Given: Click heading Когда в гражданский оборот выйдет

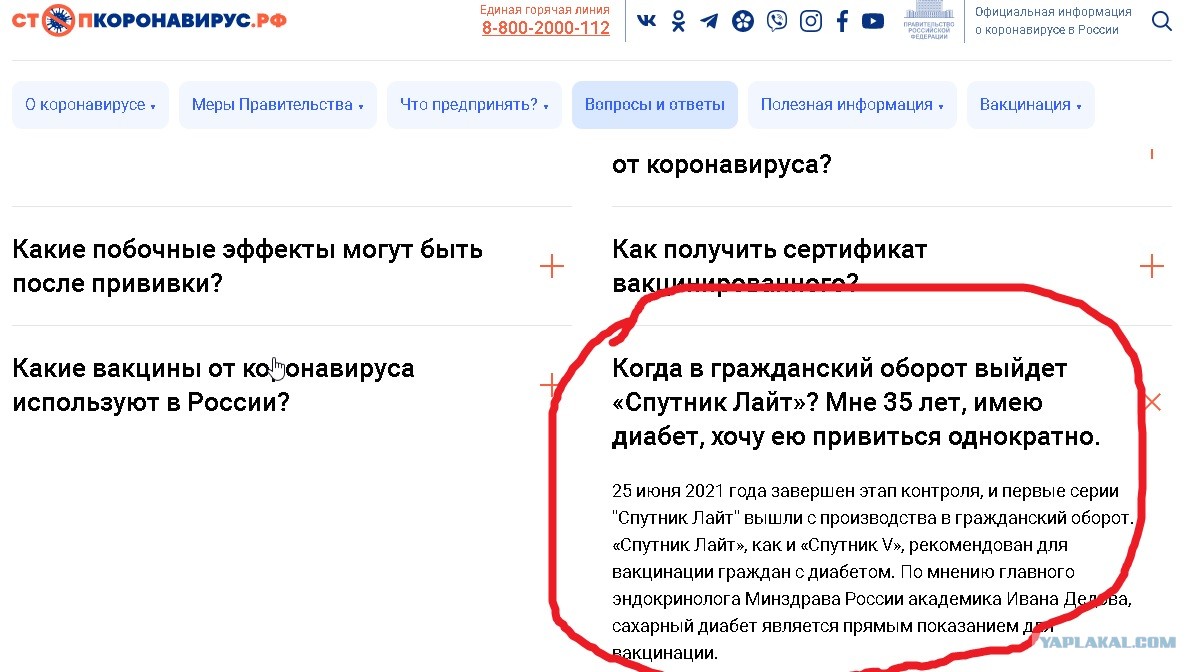Looking at the screenshot, I should 856,402.
